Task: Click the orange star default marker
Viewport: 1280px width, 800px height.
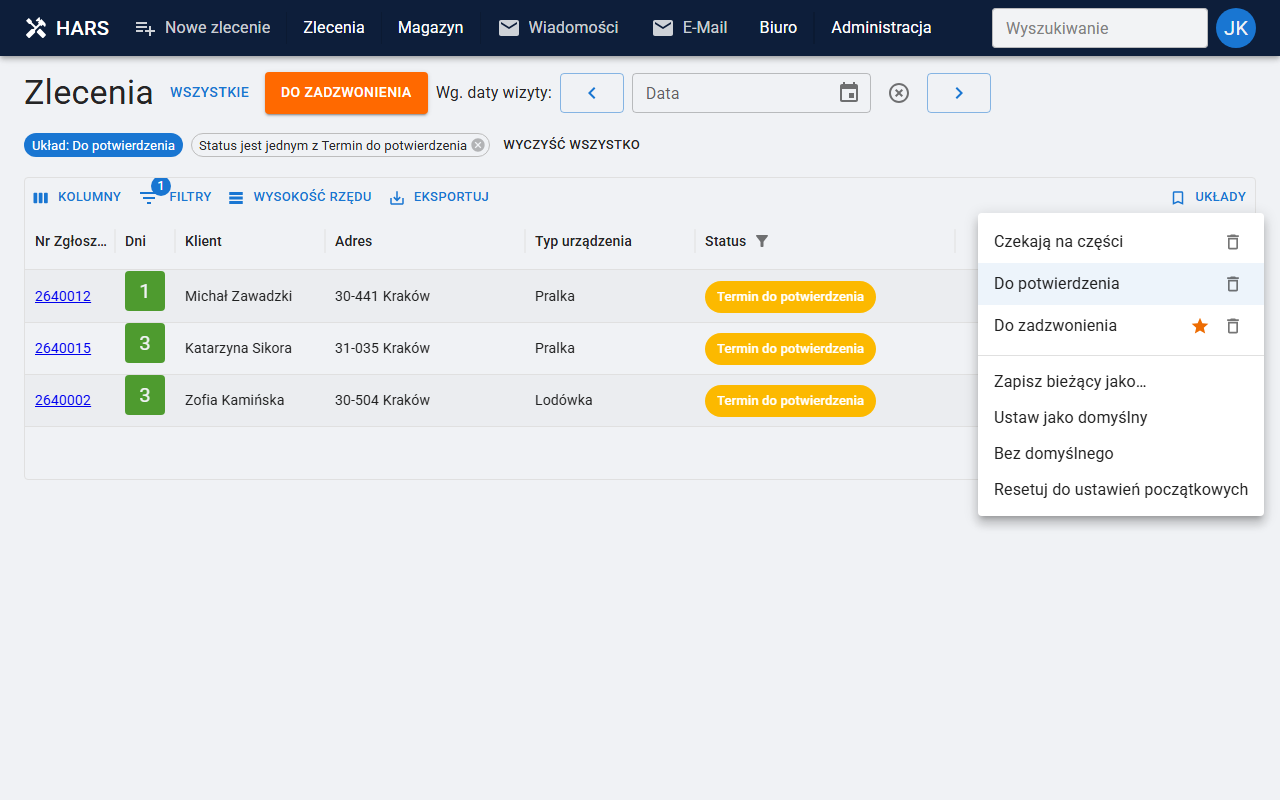Action: [x=1200, y=326]
